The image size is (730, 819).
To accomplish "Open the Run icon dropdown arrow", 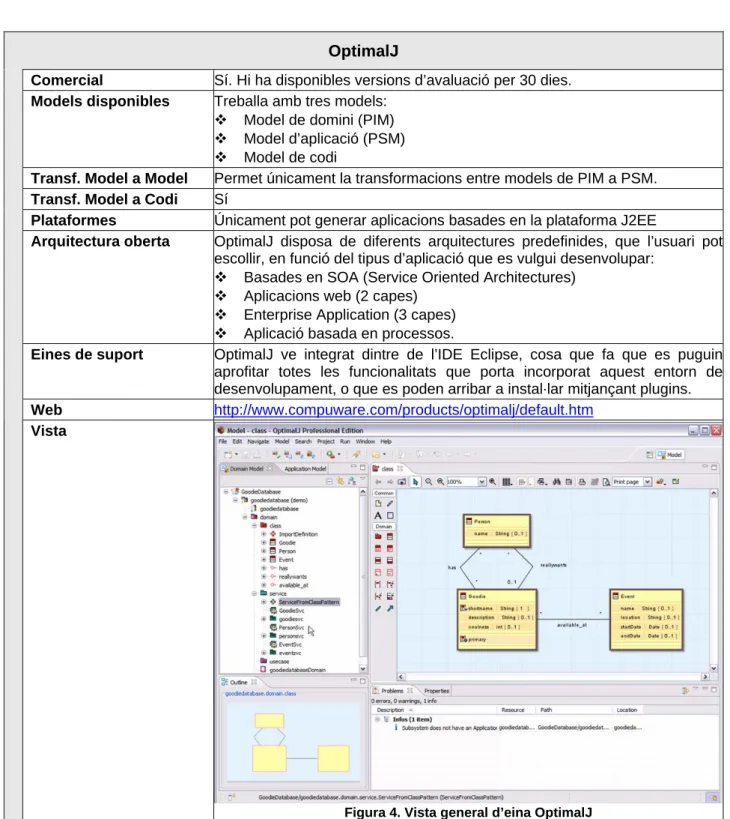I will 339,455.
